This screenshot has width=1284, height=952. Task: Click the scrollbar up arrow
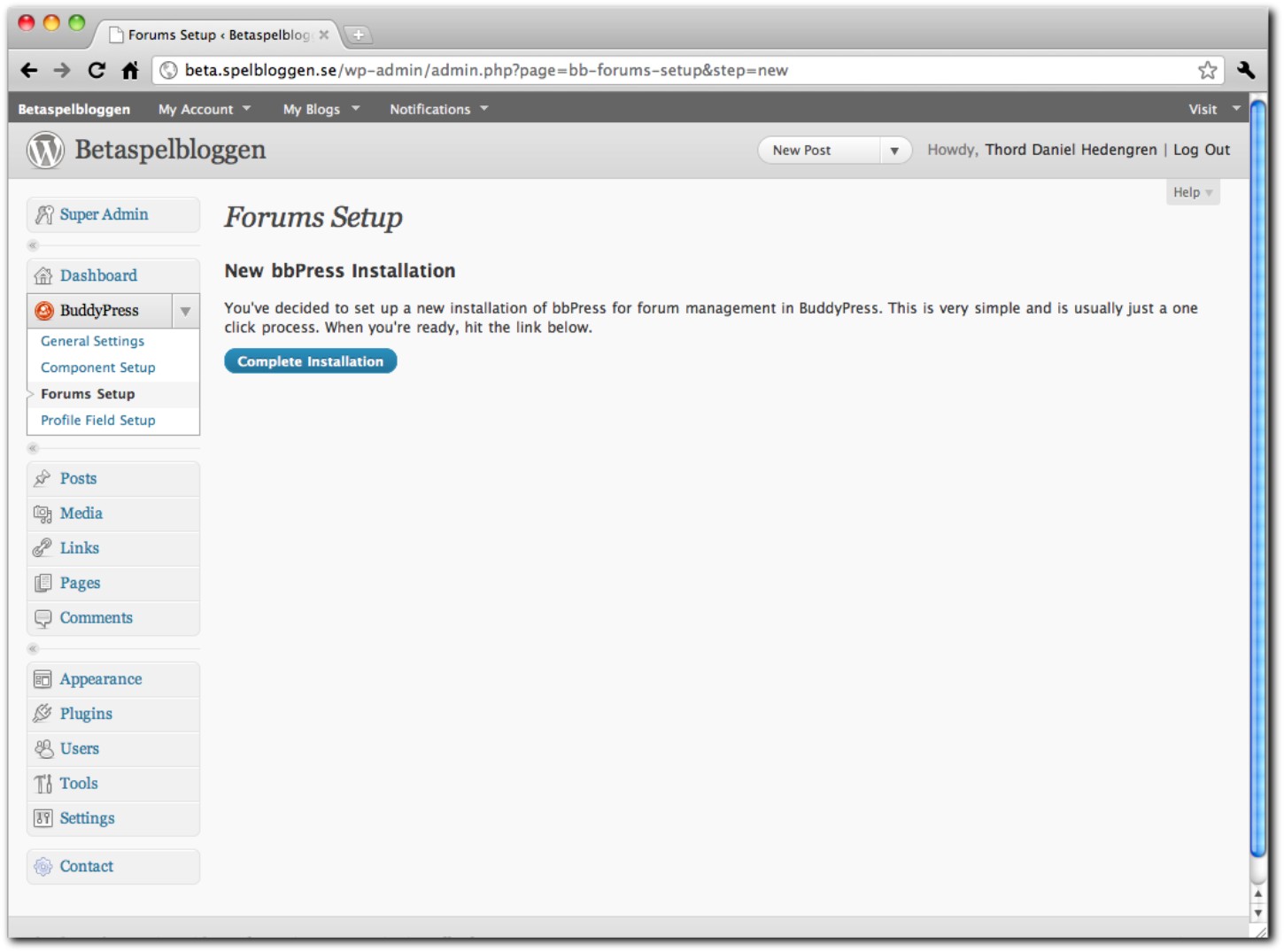(1258, 894)
